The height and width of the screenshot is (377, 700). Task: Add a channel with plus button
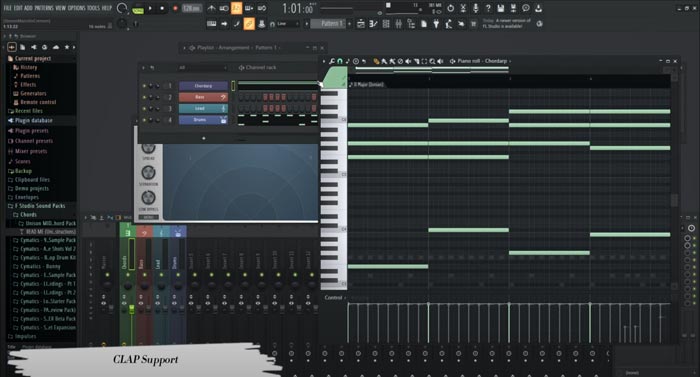pos(204,138)
